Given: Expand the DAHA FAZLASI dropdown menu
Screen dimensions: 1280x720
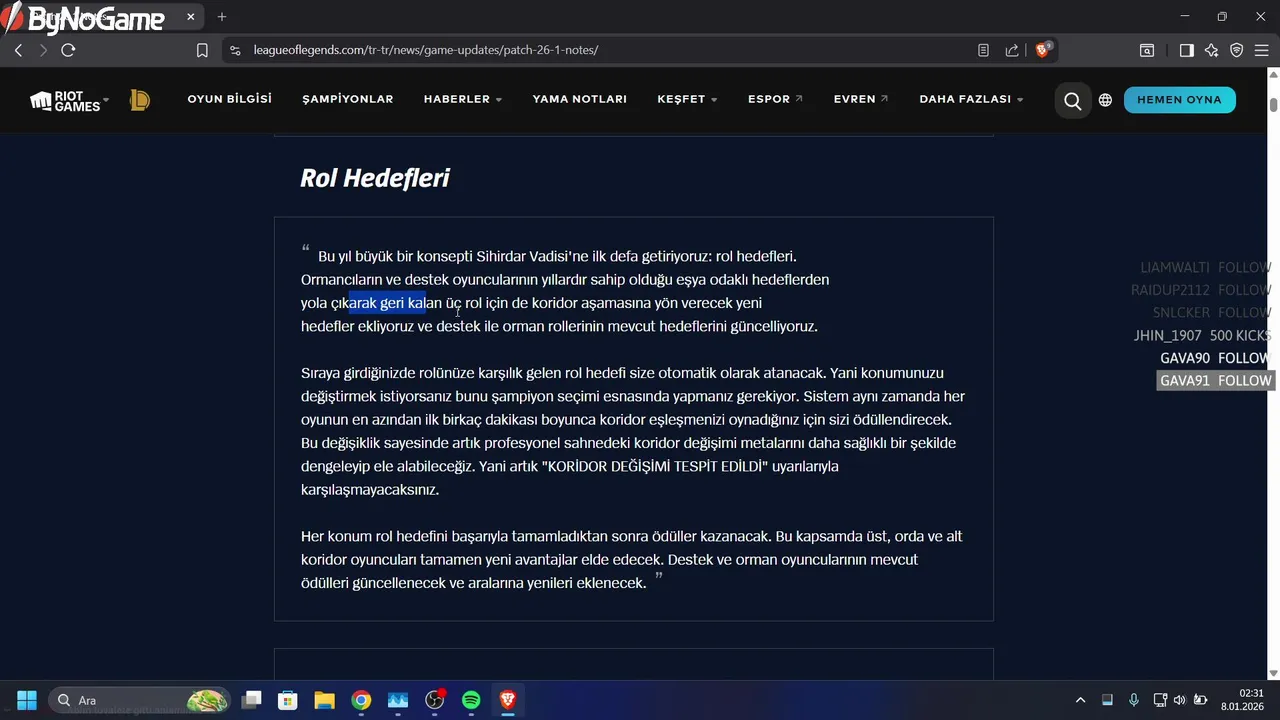Looking at the screenshot, I should click(971, 100).
